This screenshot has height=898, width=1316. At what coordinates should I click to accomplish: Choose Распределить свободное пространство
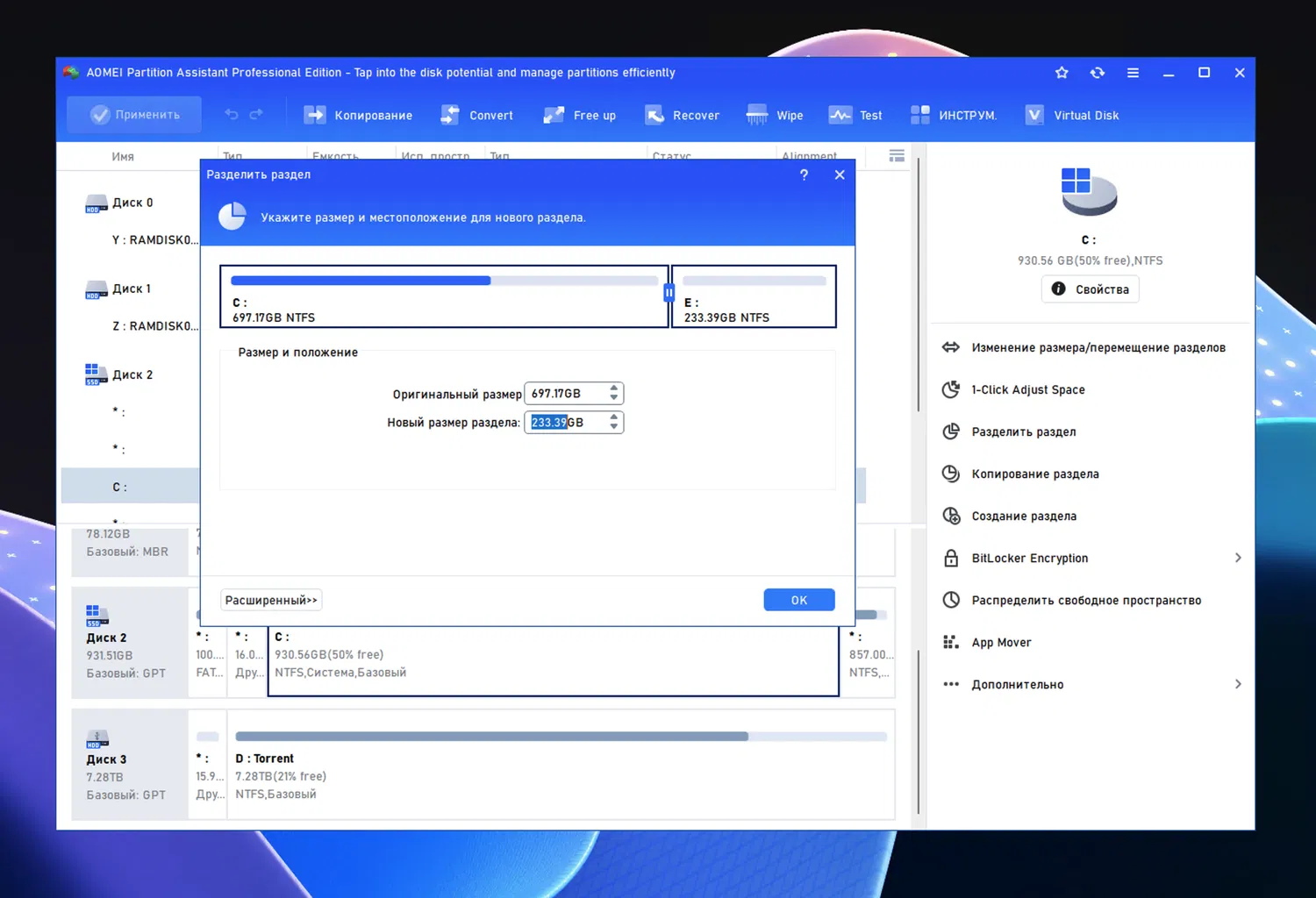1086,600
